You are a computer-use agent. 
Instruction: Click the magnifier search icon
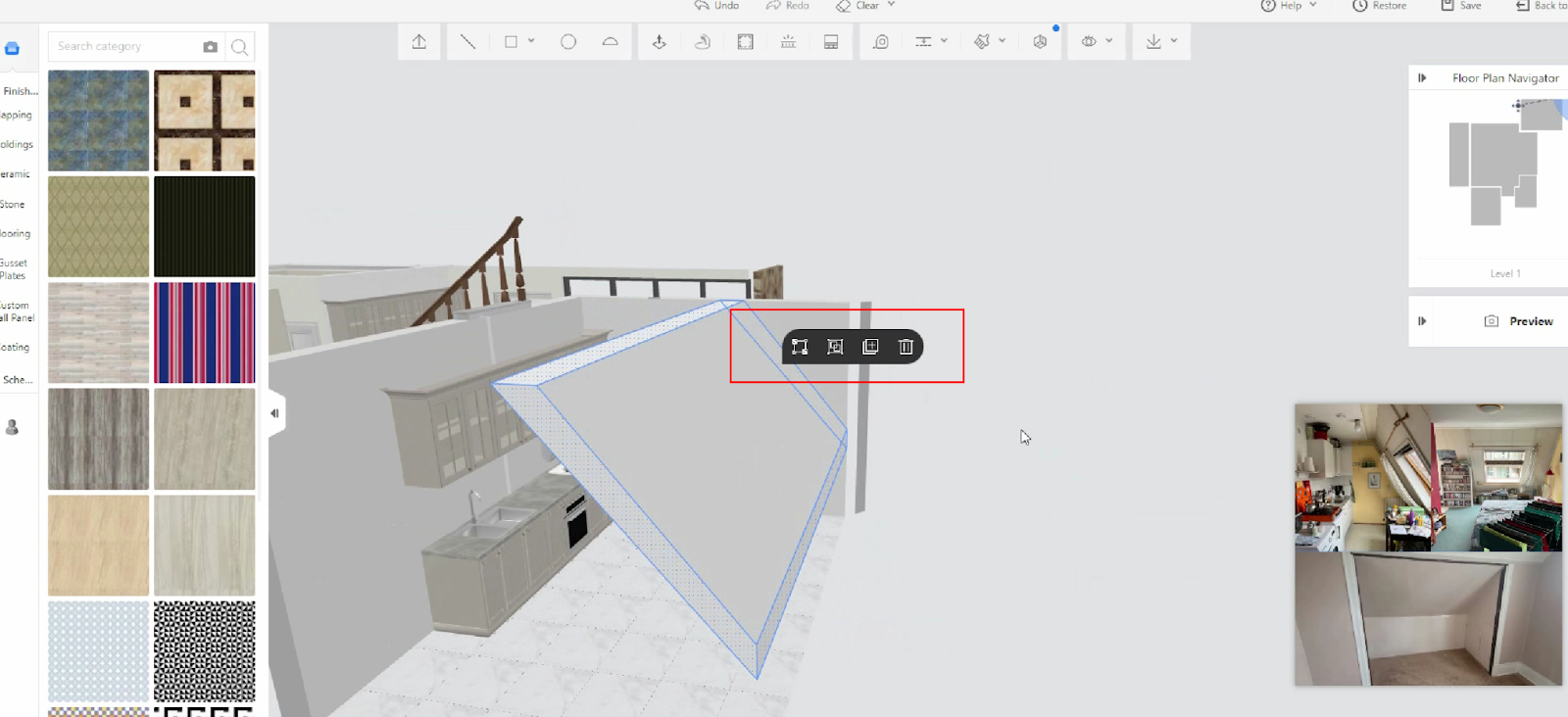(x=239, y=47)
